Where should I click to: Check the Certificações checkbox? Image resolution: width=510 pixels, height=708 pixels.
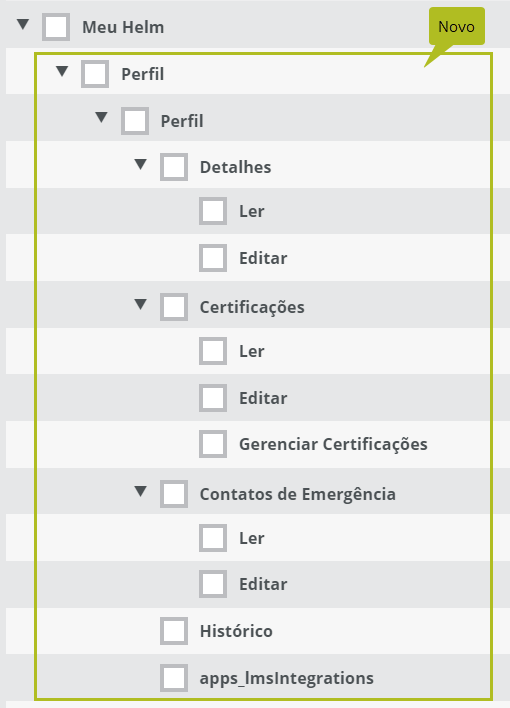tap(174, 307)
